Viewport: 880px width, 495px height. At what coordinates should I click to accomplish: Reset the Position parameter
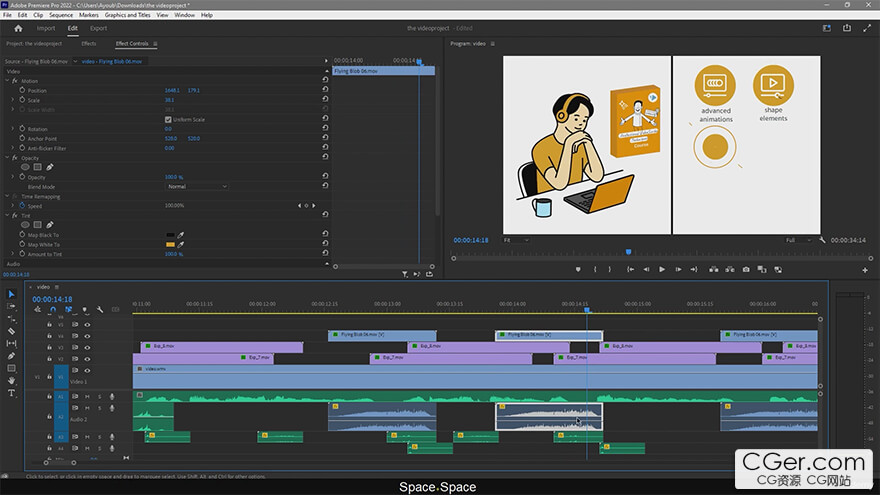pos(325,89)
